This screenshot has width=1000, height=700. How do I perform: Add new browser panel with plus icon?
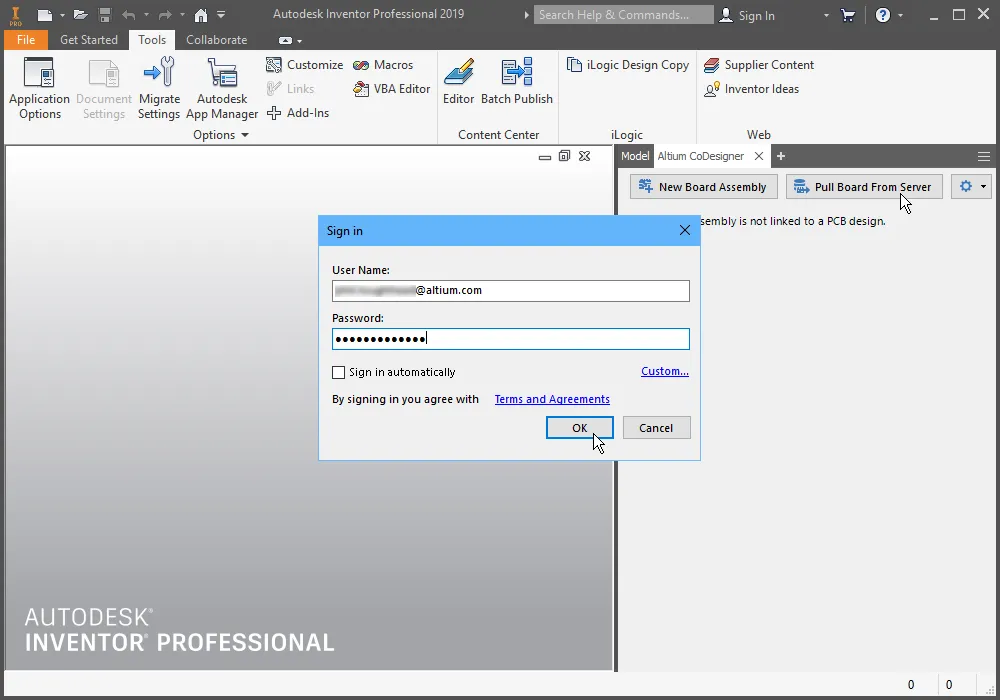pos(781,156)
